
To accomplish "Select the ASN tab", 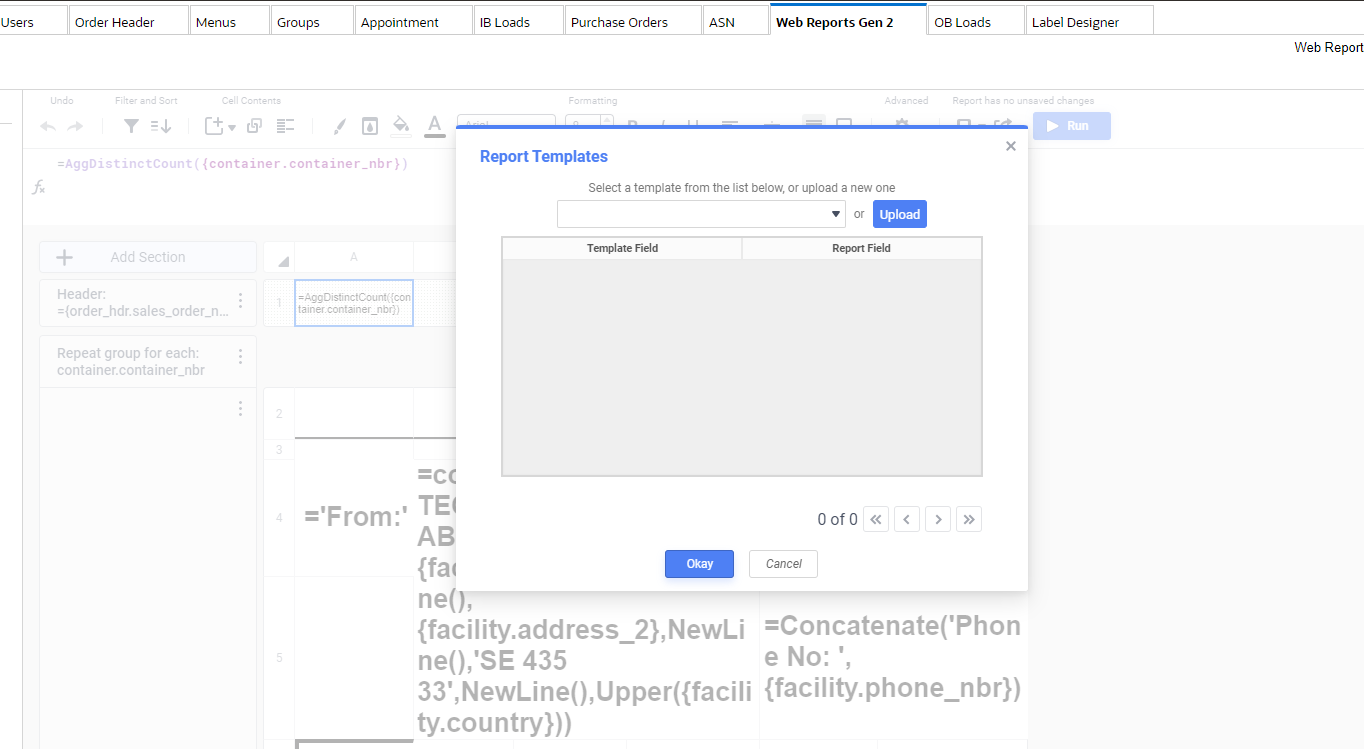I will tap(735, 21).
